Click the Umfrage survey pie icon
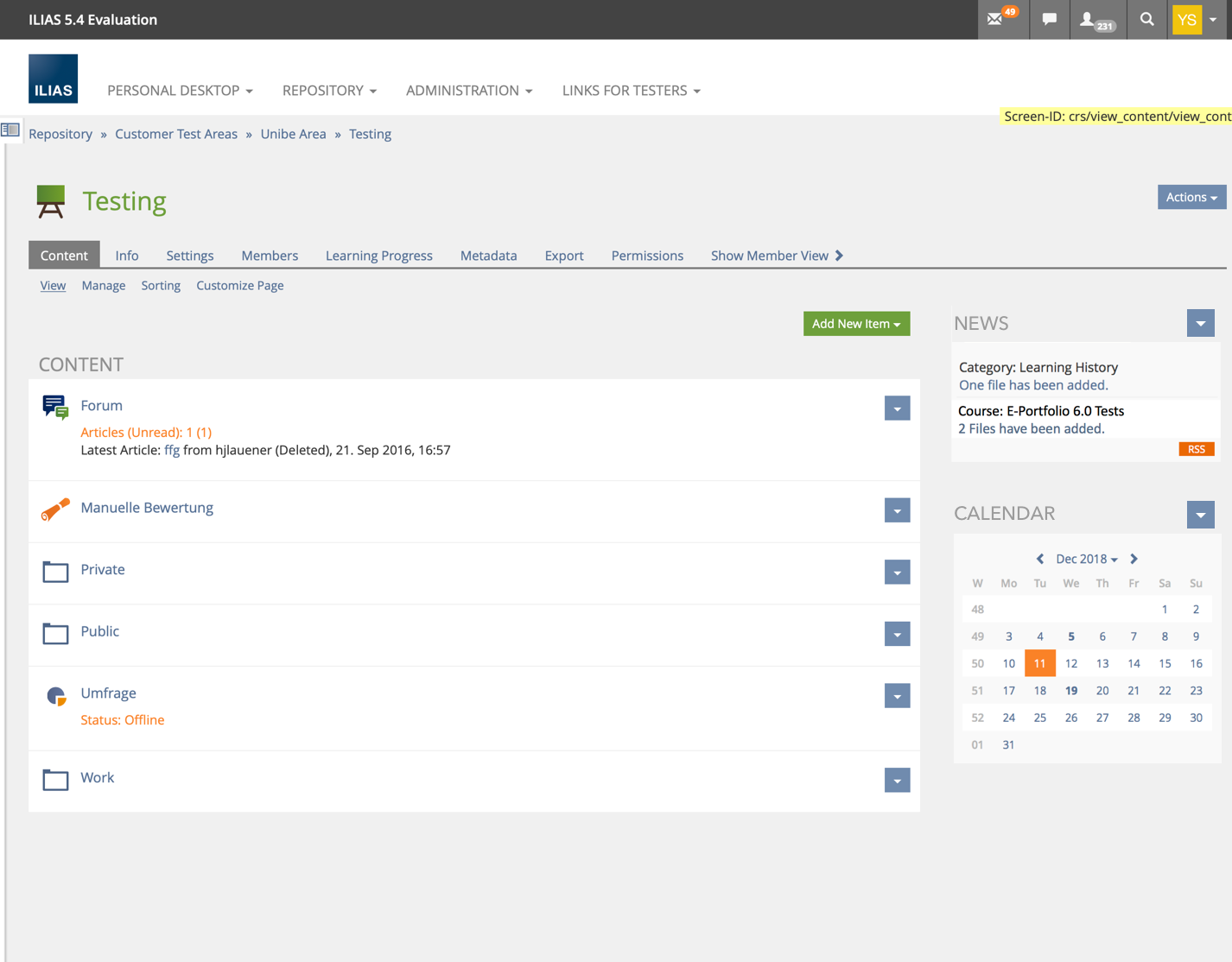This screenshot has width=1232, height=962. point(55,695)
